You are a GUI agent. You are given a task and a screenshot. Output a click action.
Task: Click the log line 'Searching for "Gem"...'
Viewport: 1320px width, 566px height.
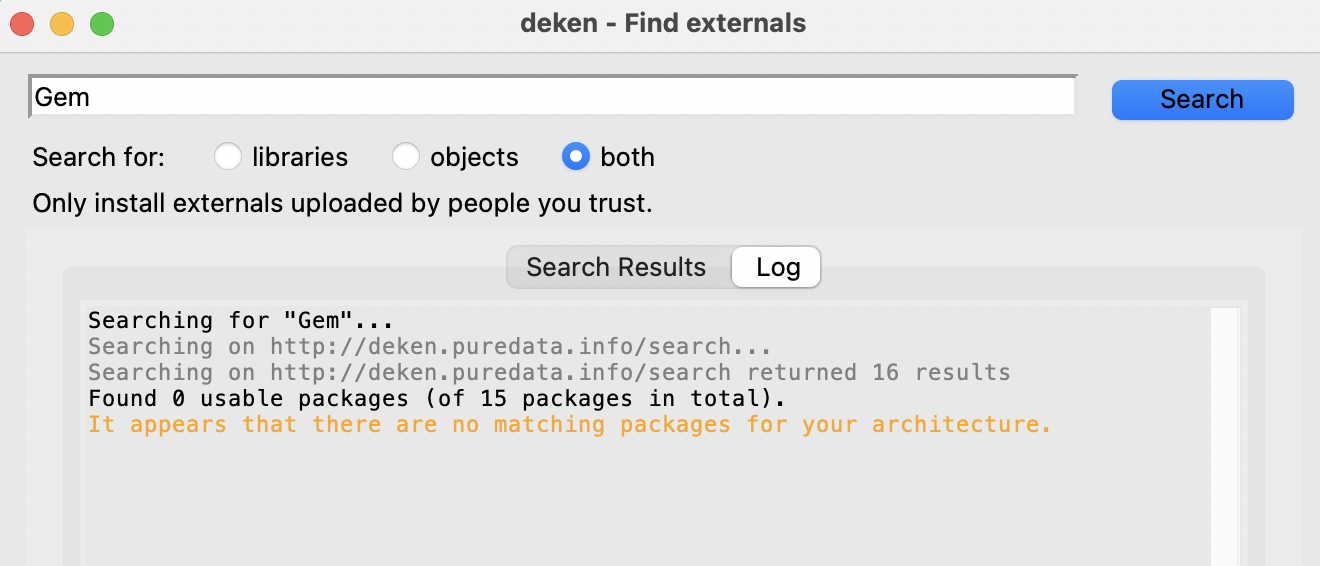tap(240, 320)
